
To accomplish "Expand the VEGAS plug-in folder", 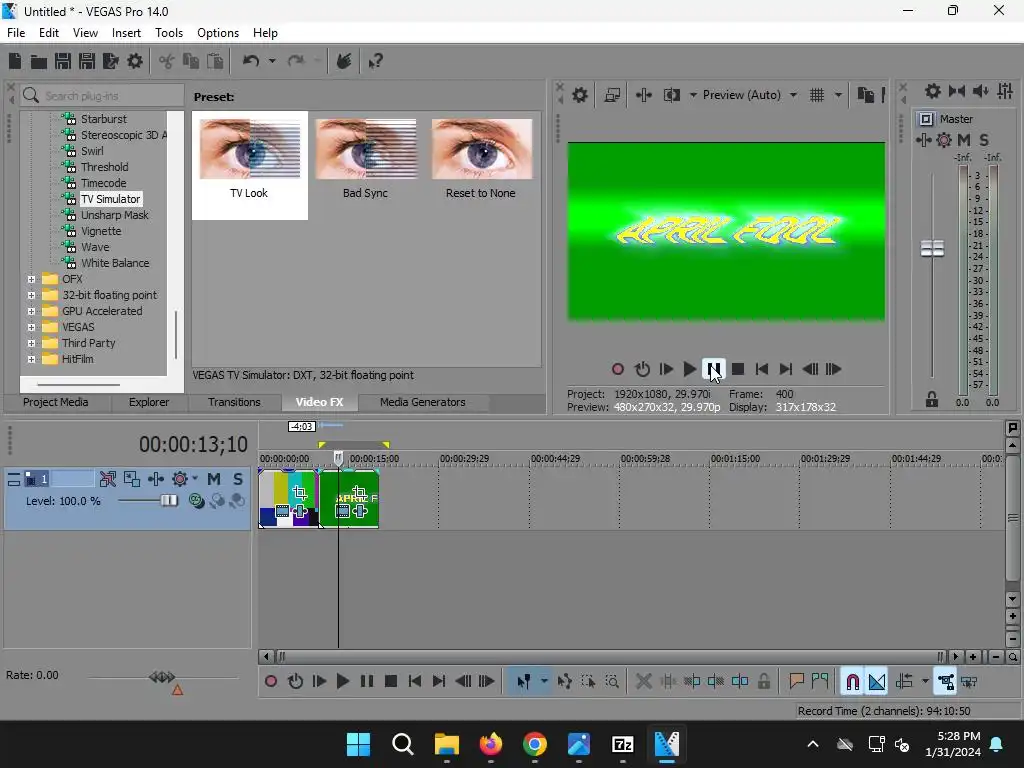I will coord(31,327).
